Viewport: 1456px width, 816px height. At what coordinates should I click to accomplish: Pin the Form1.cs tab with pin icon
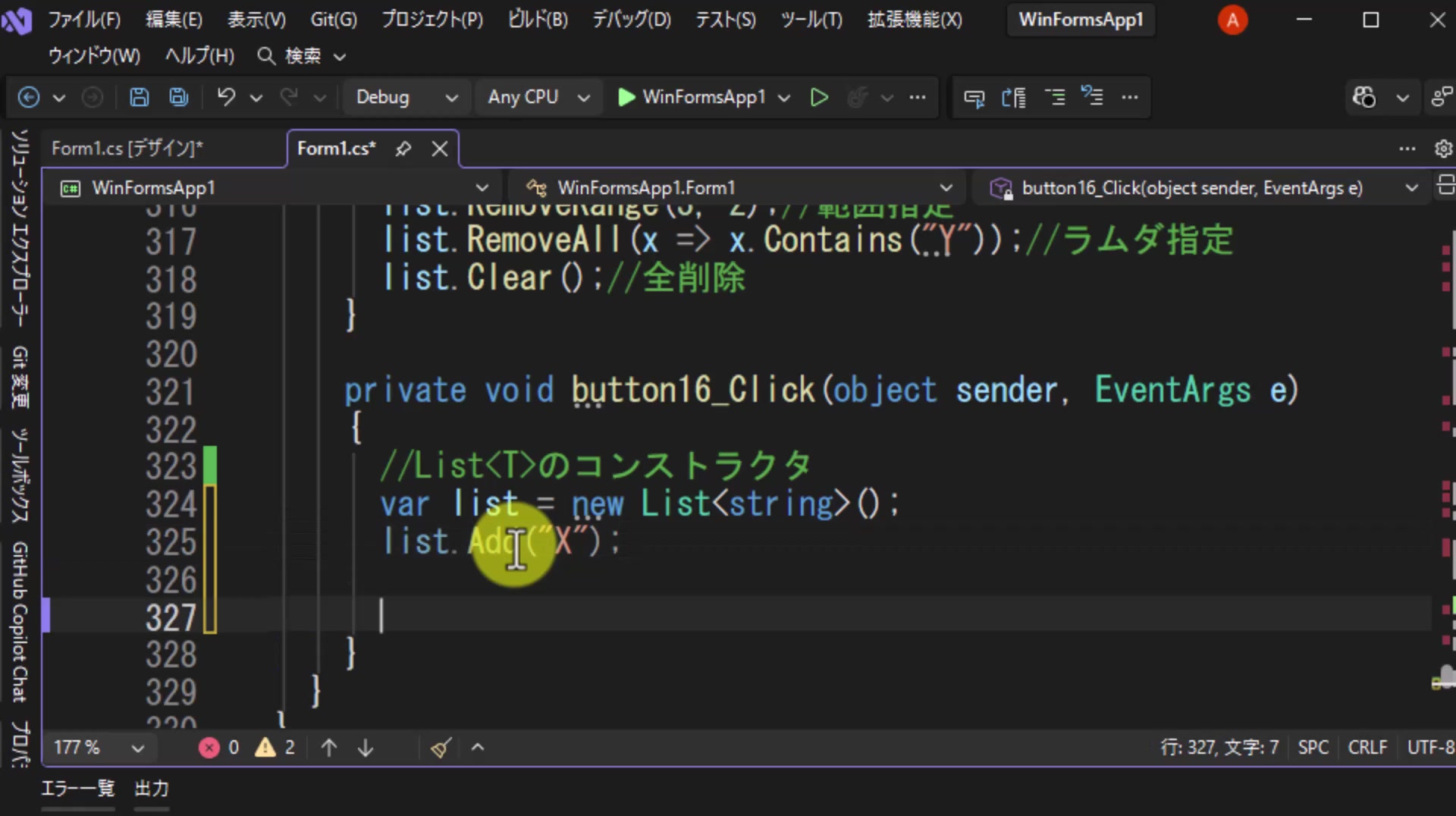pyautogui.click(x=403, y=149)
